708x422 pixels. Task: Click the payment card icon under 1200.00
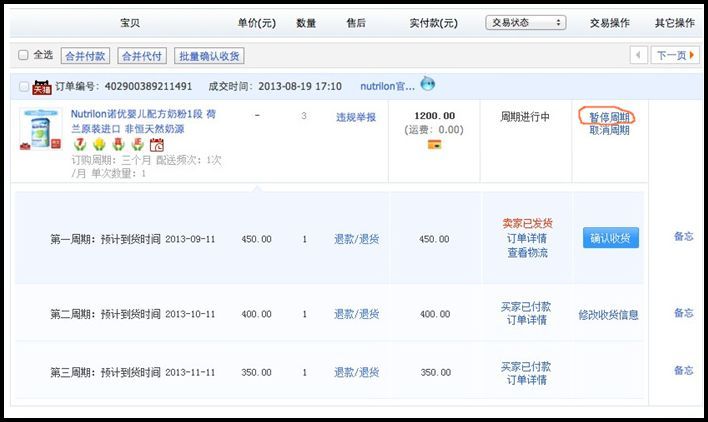[x=434, y=145]
